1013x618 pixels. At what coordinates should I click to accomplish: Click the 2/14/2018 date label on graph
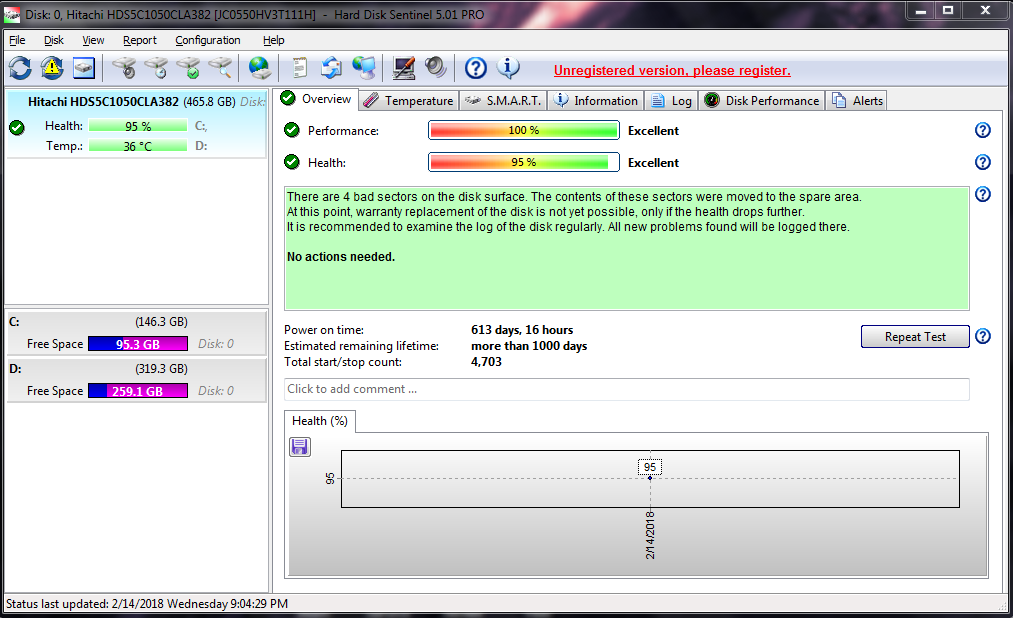point(650,535)
